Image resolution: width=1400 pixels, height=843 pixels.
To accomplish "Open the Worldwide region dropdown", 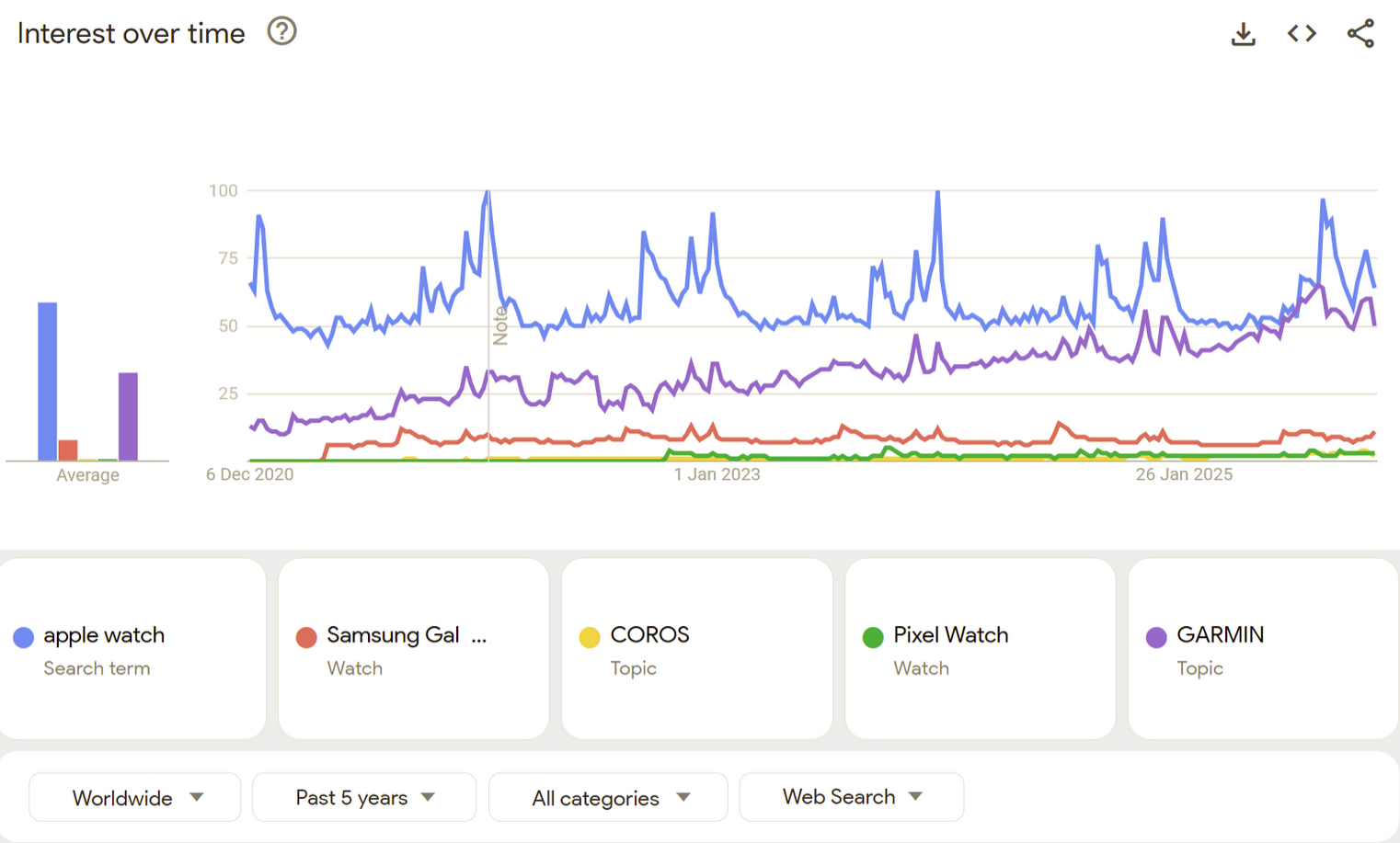I will 134,797.
